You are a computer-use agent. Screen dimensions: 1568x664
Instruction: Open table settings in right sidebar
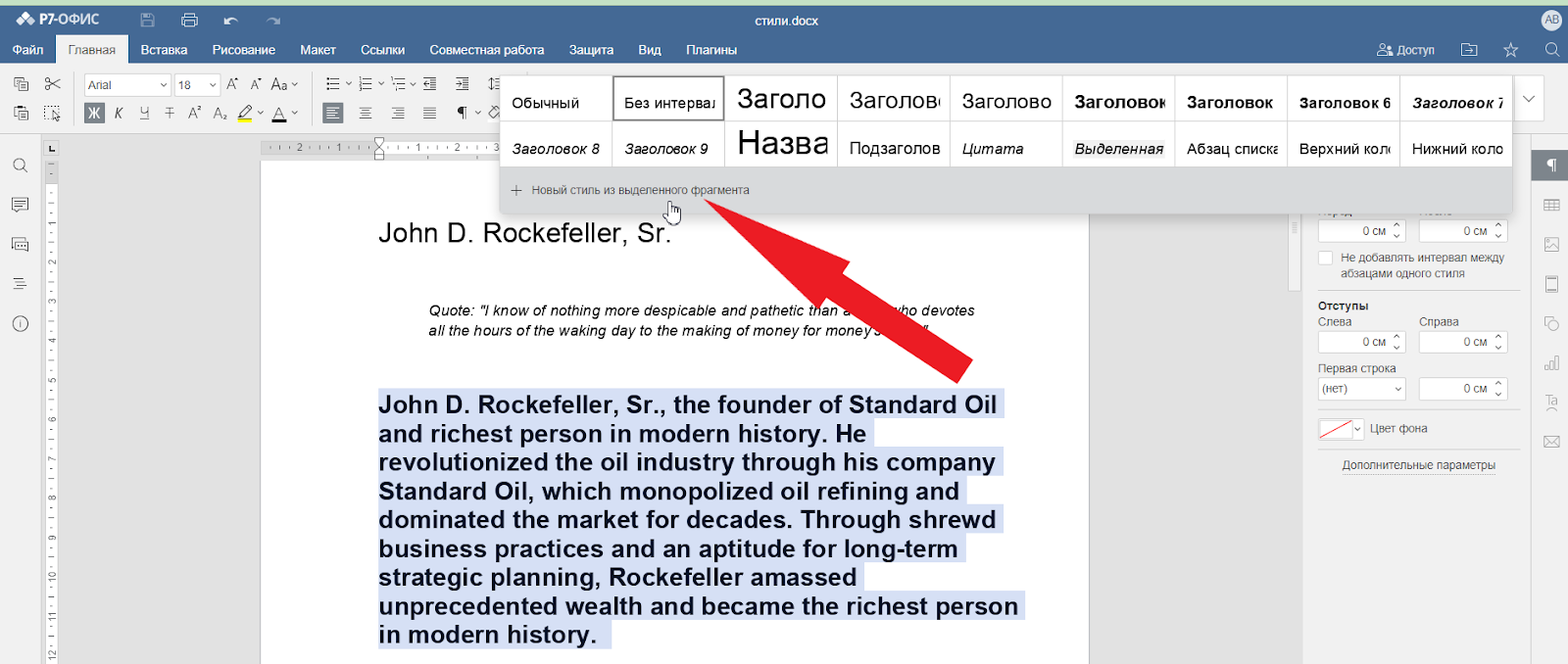[x=1551, y=205]
